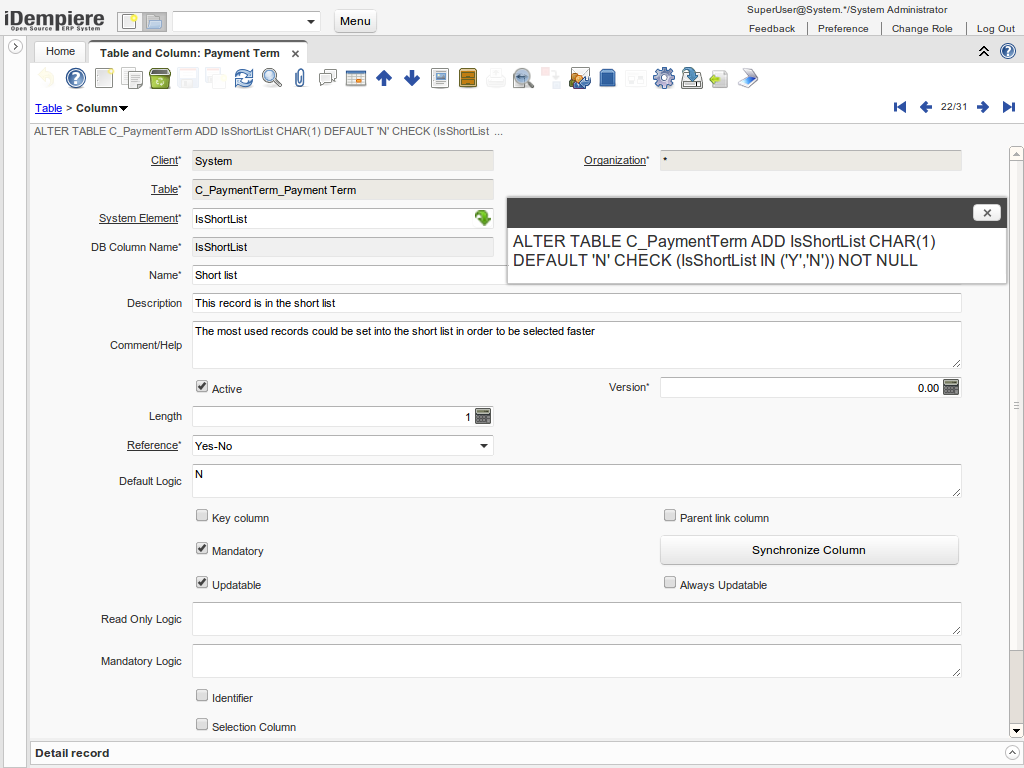Click the Log Out link

pyautogui.click(x=995, y=29)
